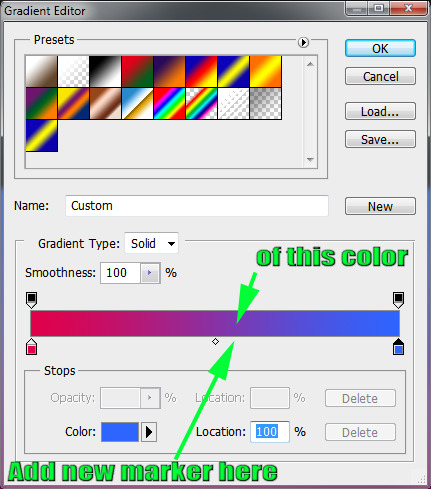Screen dimensions: 431x489
Task: Open the Color picker arrow beside swatch
Action: [149, 432]
